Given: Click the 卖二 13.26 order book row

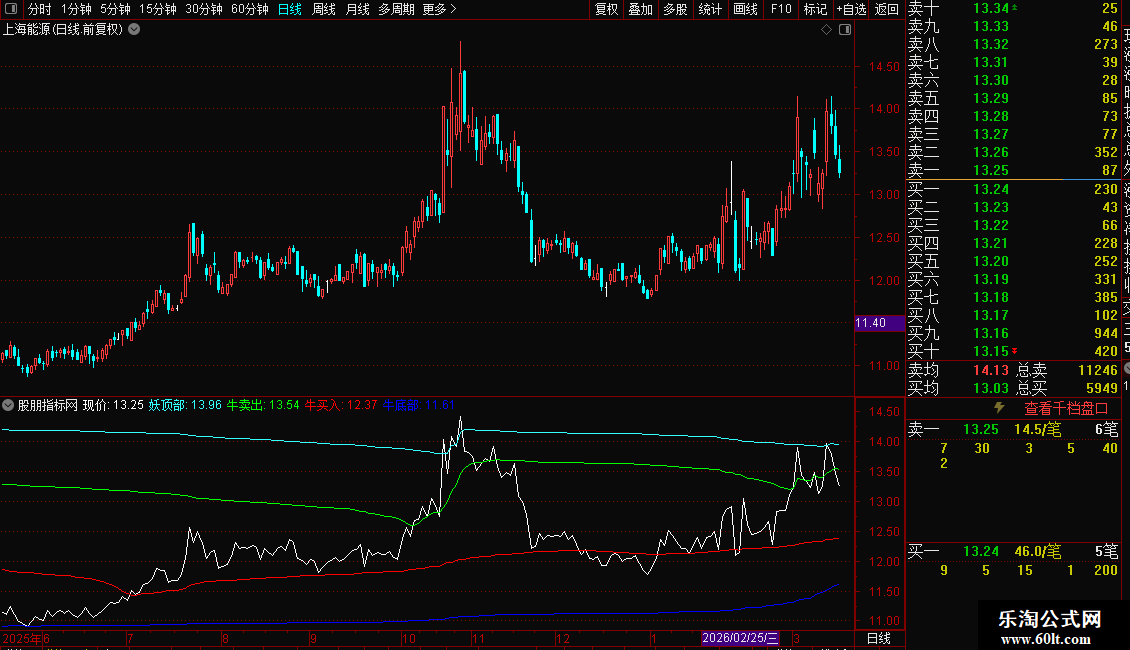Looking at the screenshot, I should (1013, 152).
